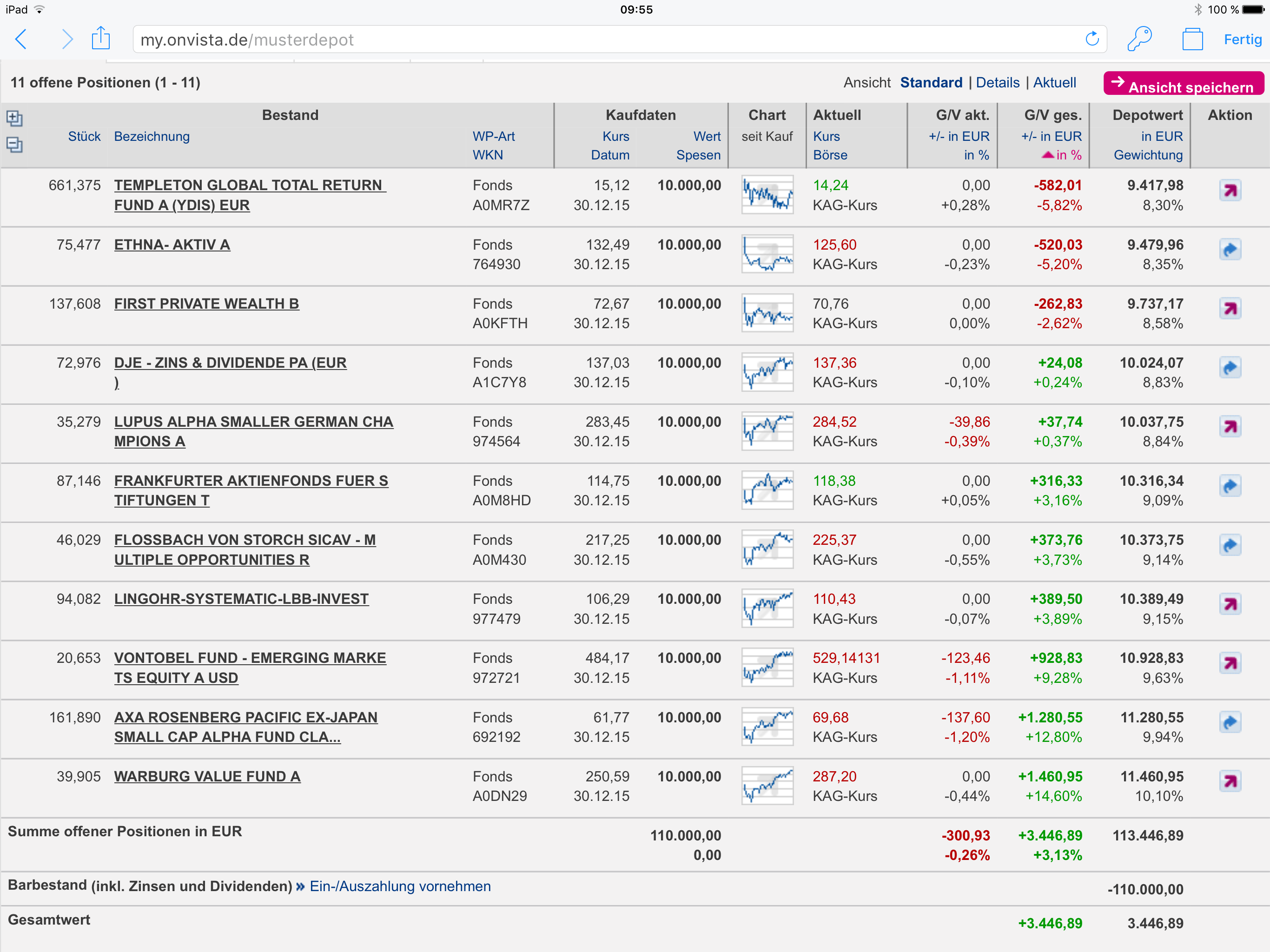The height and width of the screenshot is (952, 1270).
Task: Switch to the Aktuell view
Action: (1054, 83)
